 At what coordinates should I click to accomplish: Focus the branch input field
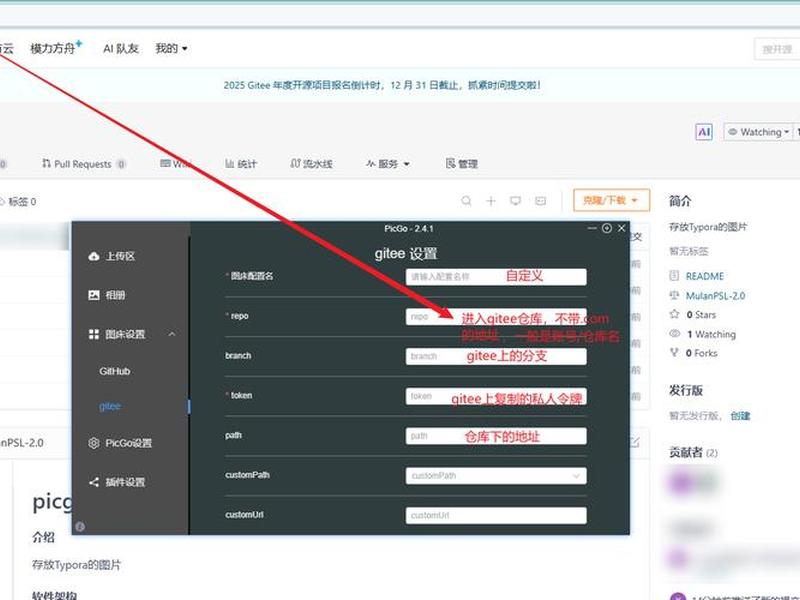[x=496, y=356]
